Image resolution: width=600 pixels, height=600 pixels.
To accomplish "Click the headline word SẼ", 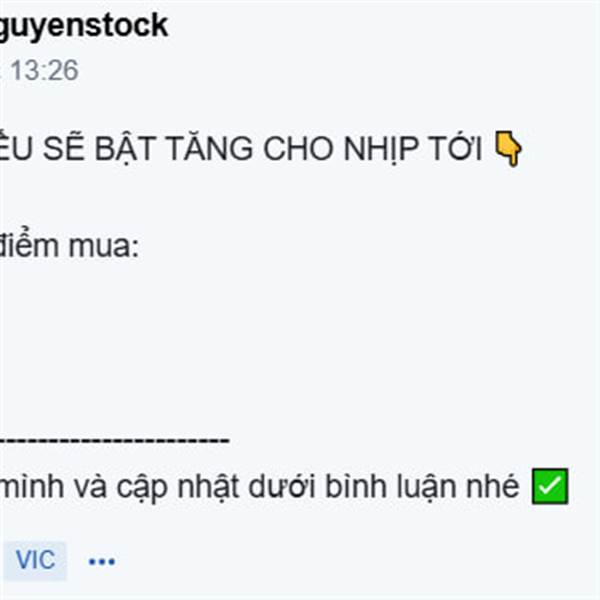I will 63,147.
